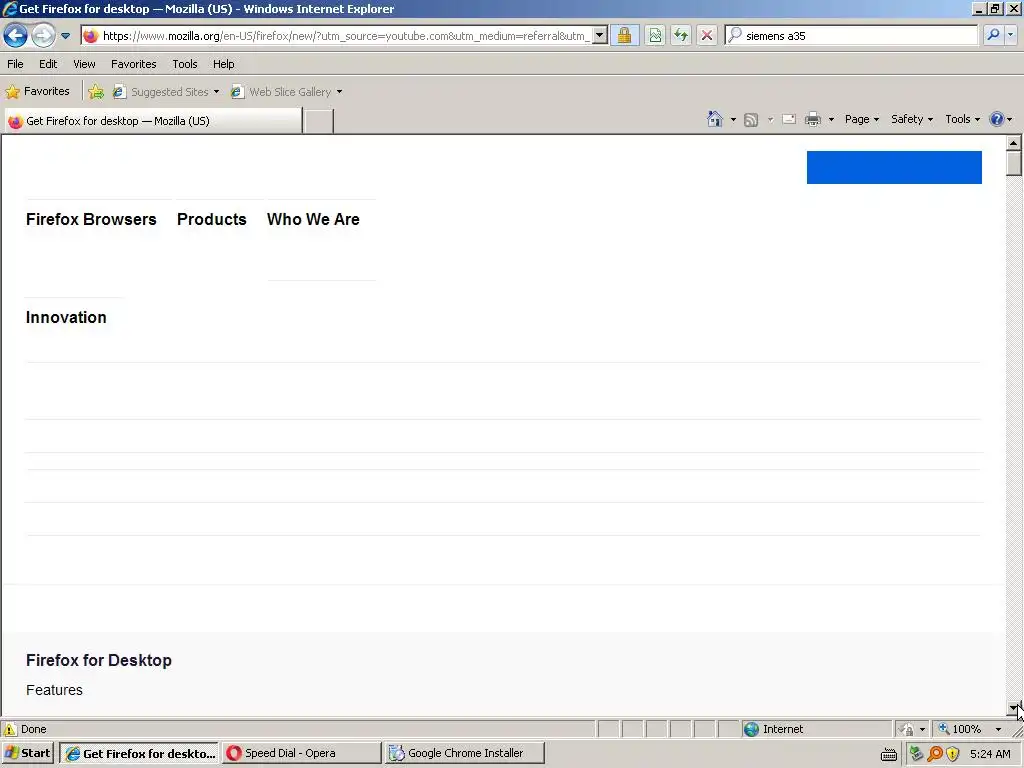
Task: Click the Safely Remove Hardware tray icon
Action: (916, 754)
